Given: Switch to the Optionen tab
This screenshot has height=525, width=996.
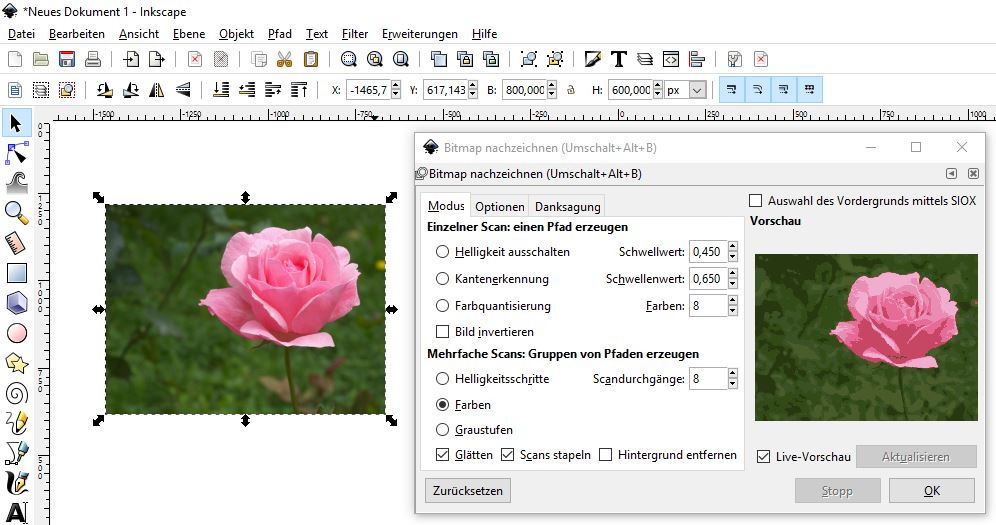Looking at the screenshot, I should coord(499,206).
